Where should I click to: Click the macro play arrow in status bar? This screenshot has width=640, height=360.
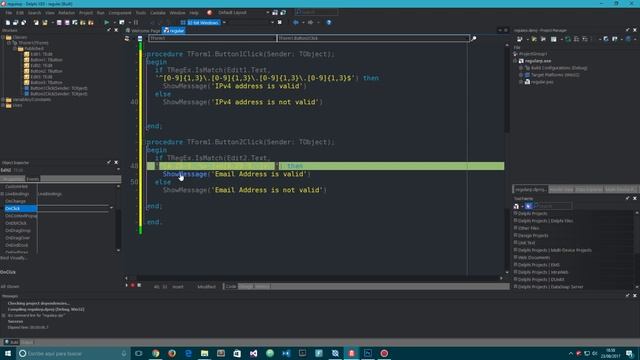(x=127, y=286)
